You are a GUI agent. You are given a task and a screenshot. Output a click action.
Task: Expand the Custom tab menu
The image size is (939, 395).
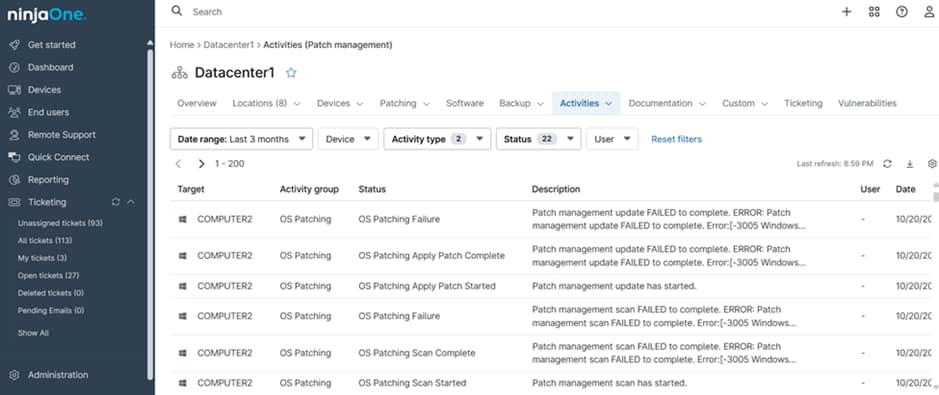[x=764, y=104]
